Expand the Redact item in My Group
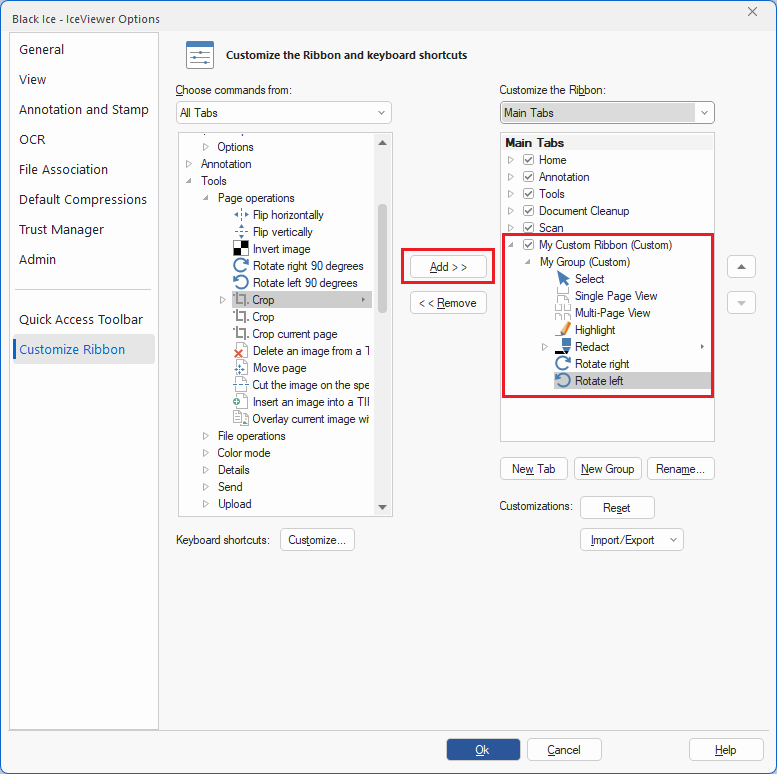The image size is (777, 774). click(545, 347)
